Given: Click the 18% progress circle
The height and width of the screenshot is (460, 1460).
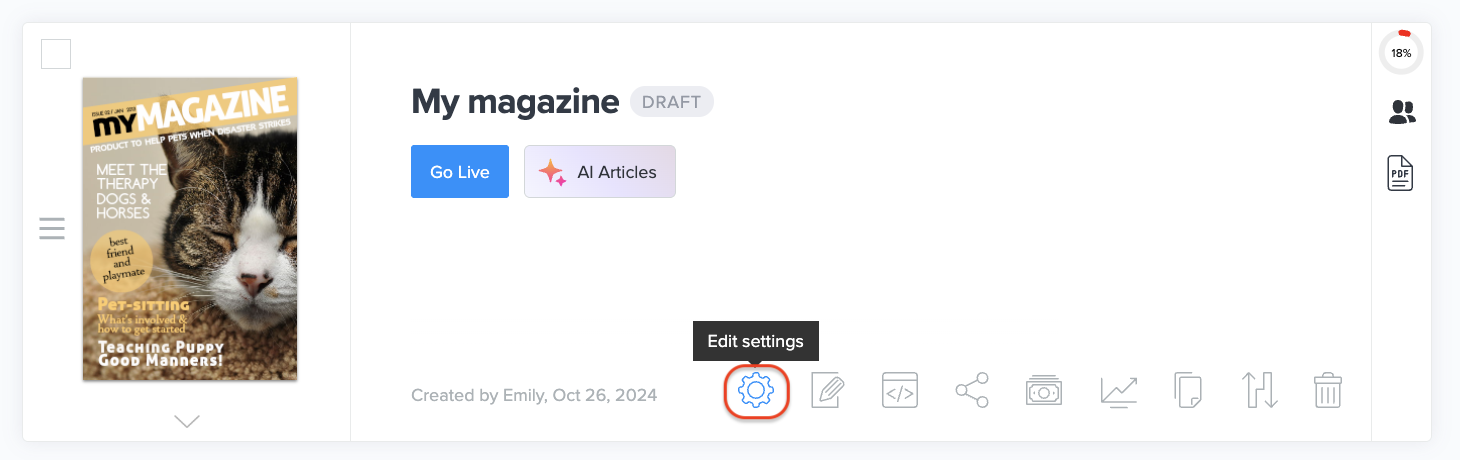Looking at the screenshot, I should (x=1401, y=53).
